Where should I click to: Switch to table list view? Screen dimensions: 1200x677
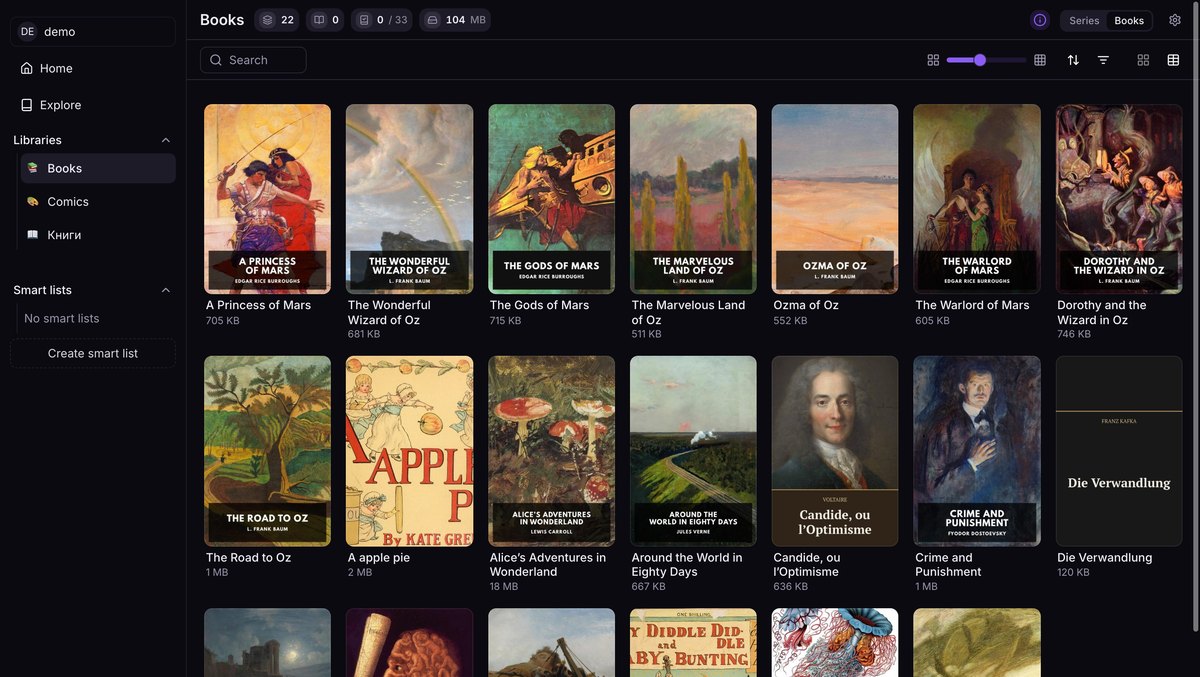click(1173, 60)
